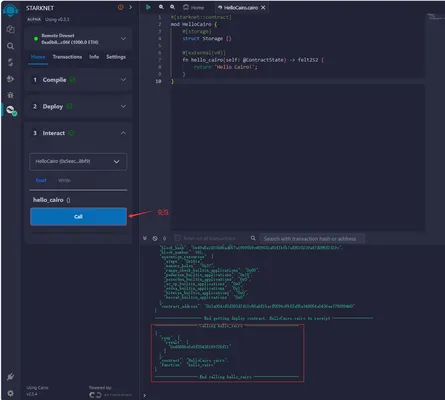Toggle listen on all transactions checkbox
This screenshot has width=445, height=400.
tap(178, 238)
